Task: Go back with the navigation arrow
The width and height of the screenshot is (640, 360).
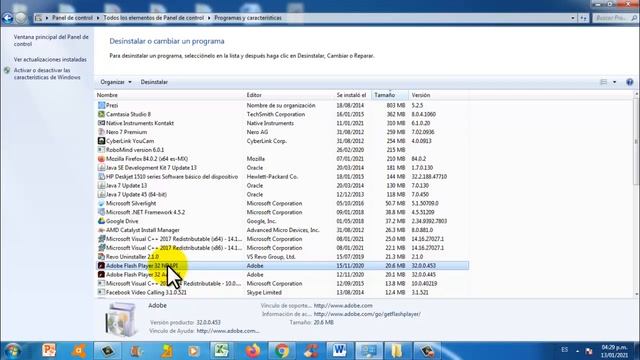Action: tap(7, 18)
